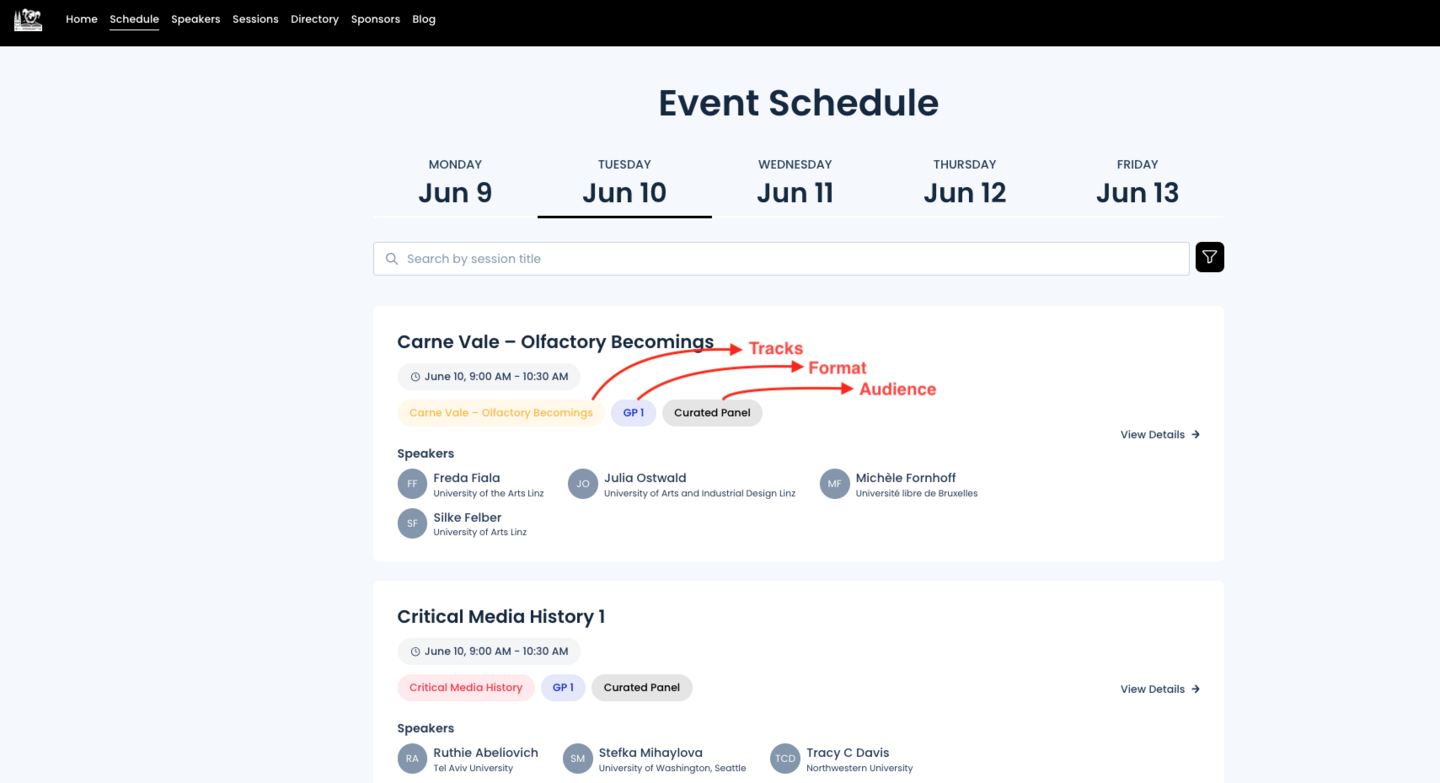This screenshot has height=783, width=1440.
Task: Select the Tuesday Jun 10 tab
Action: (624, 182)
